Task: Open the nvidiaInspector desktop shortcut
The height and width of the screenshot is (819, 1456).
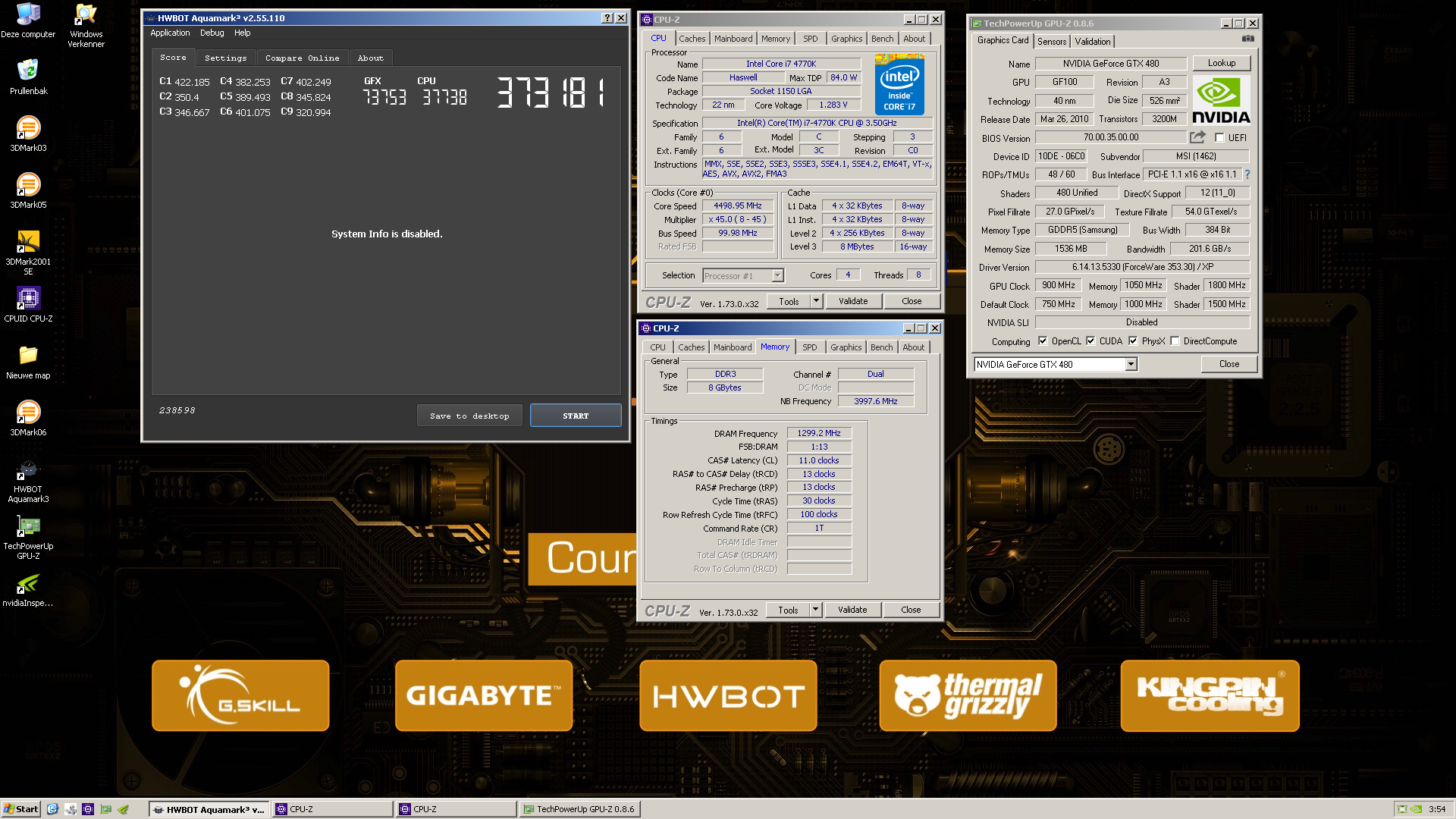Action: 28,590
